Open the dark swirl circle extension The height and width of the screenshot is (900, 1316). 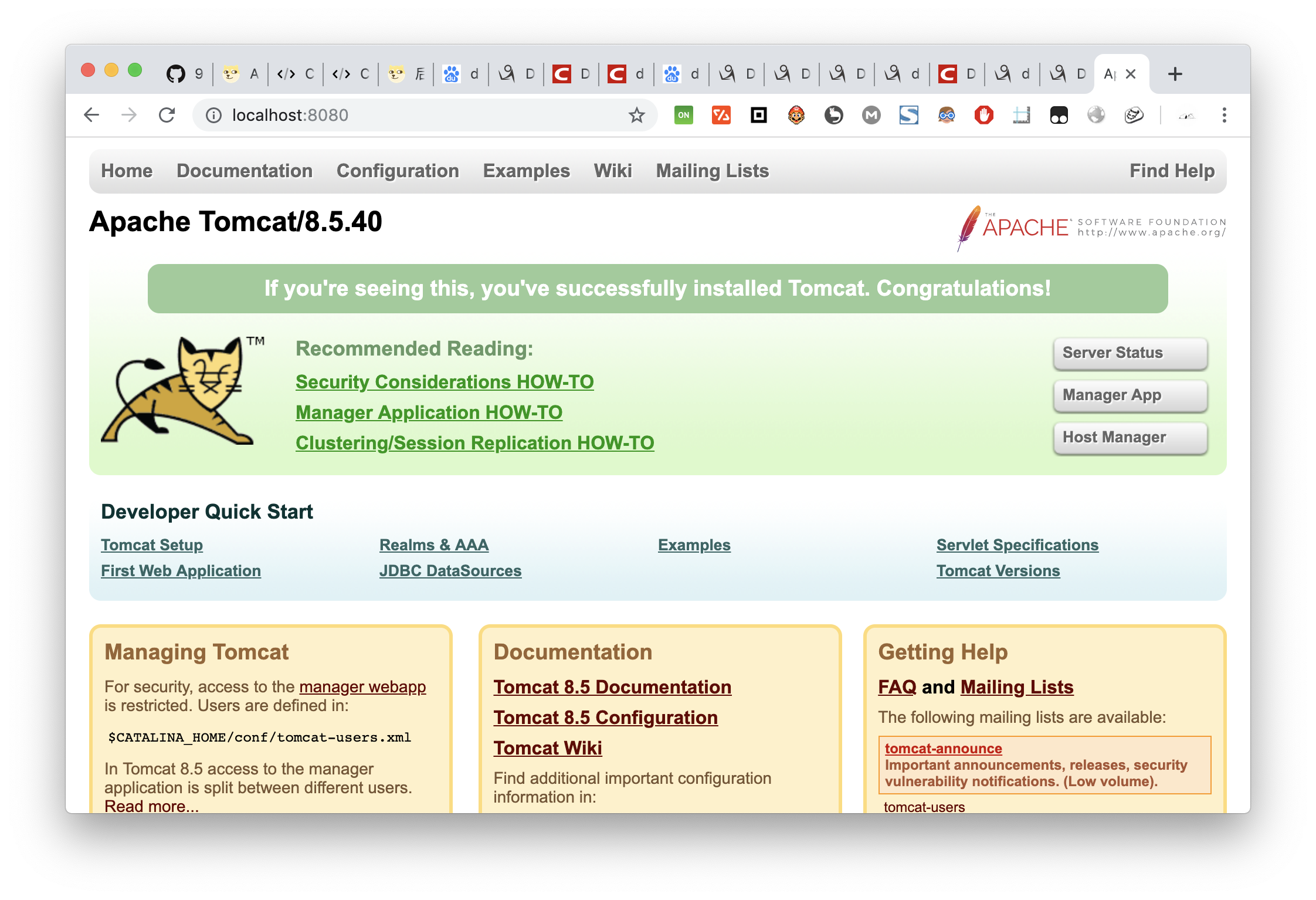tap(834, 115)
